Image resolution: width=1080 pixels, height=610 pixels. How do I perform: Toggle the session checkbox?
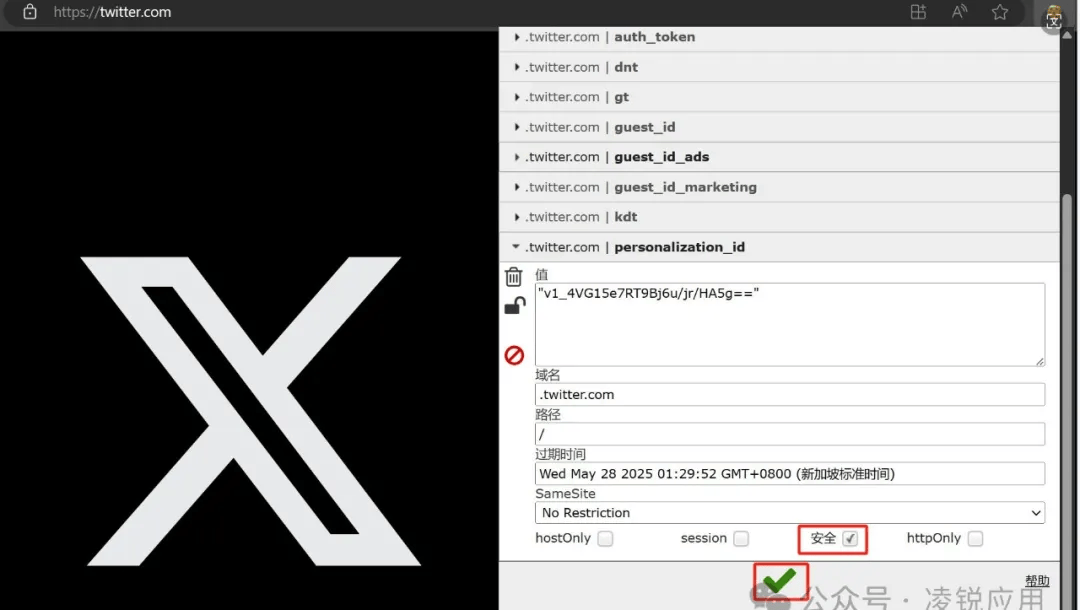click(x=740, y=538)
